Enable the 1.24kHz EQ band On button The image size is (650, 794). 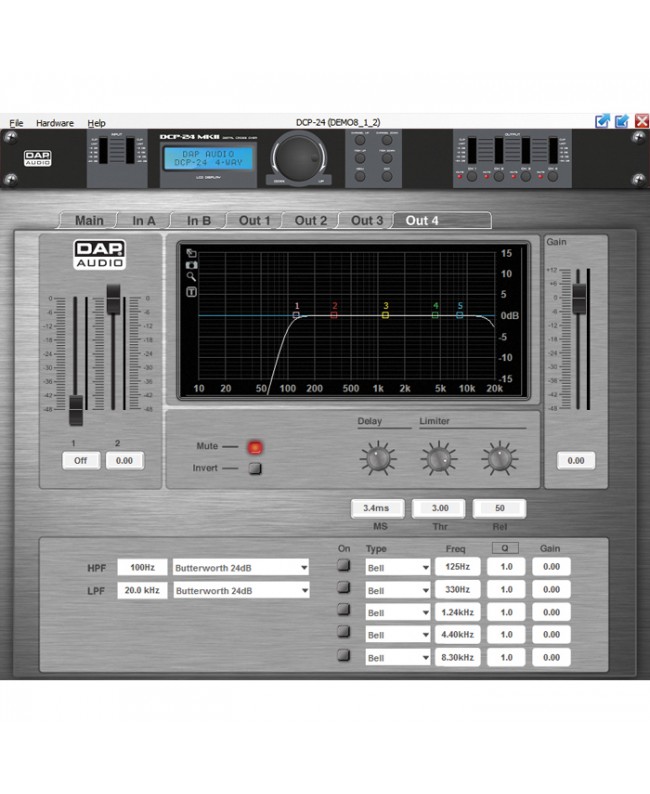tap(344, 609)
